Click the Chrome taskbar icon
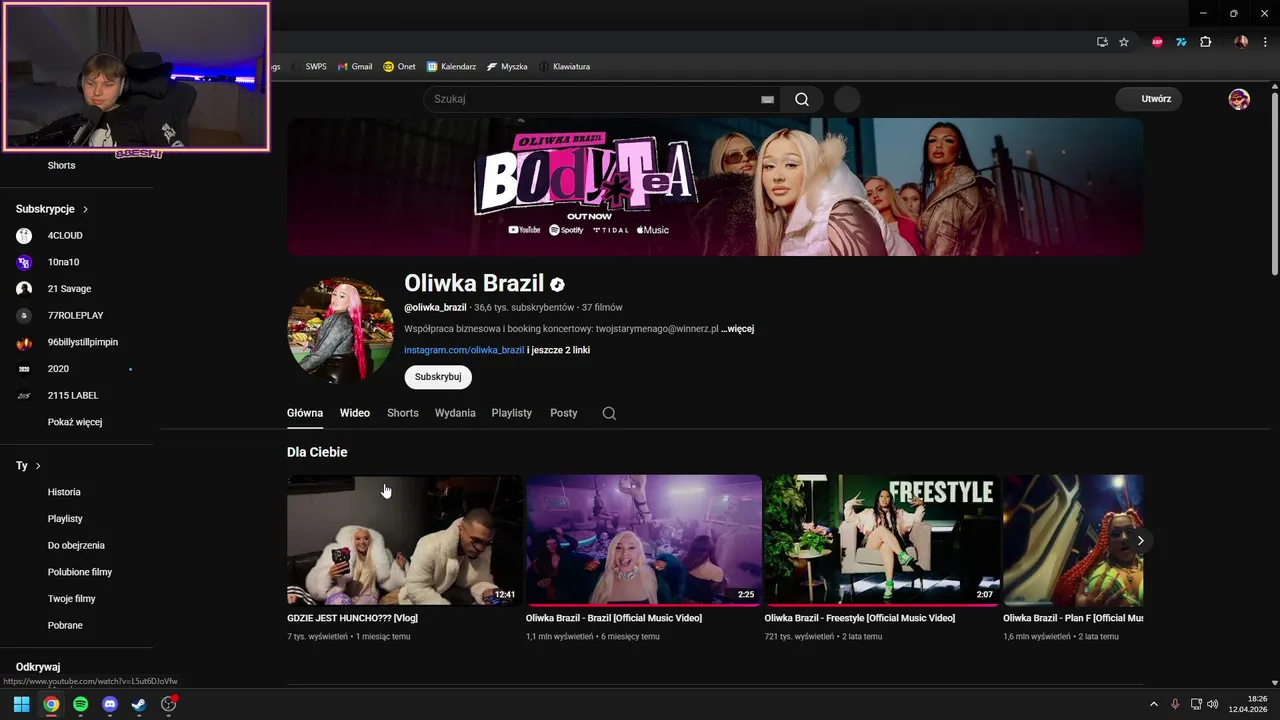The height and width of the screenshot is (720, 1280). click(x=51, y=704)
